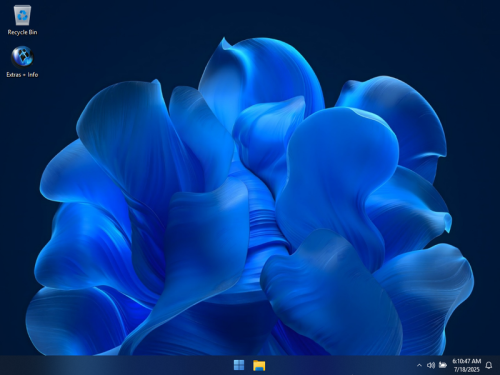
Task: Open the volume speaker tray icon
Action: [431, 365]
